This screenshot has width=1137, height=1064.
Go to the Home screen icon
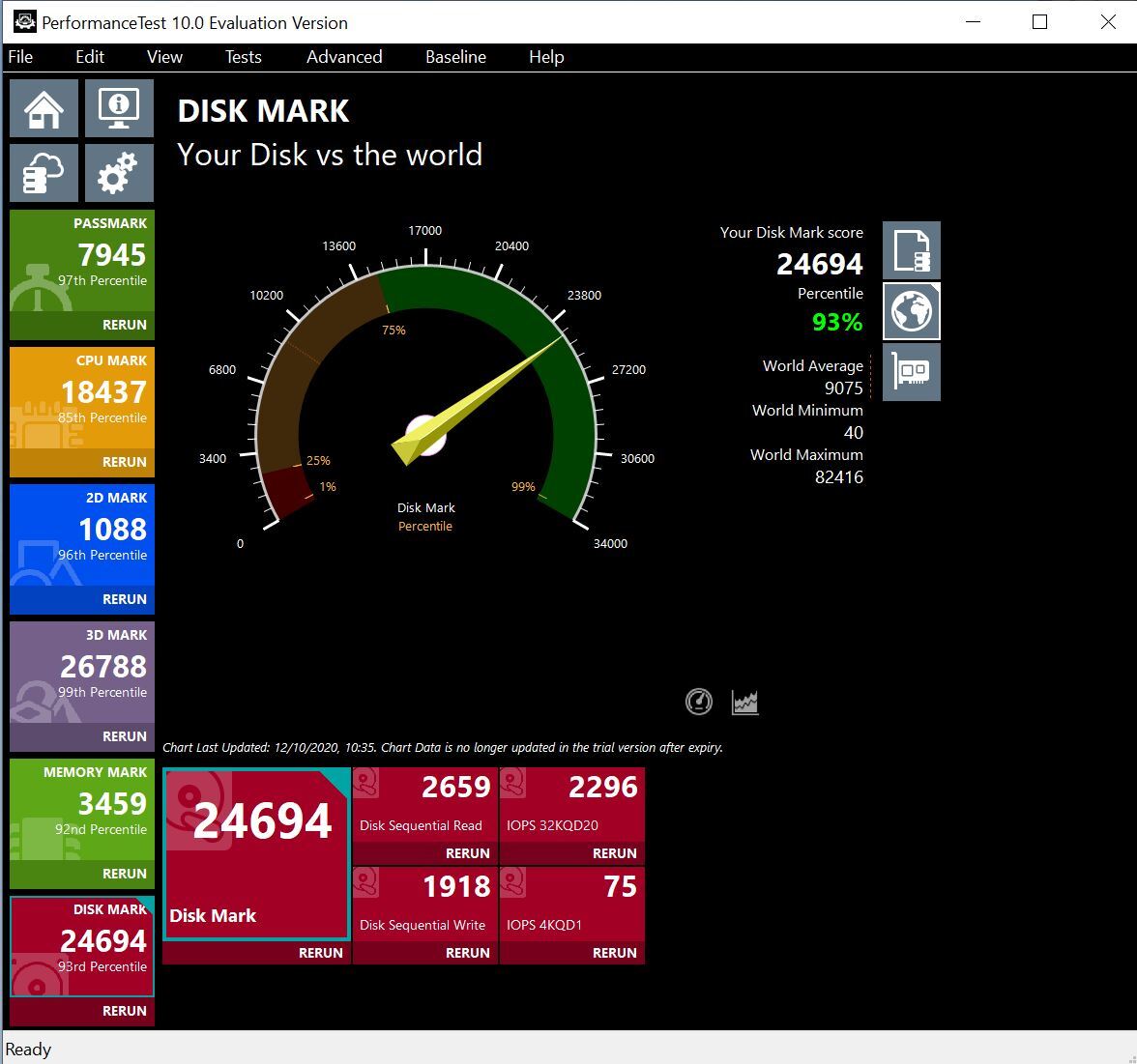[x=44, y=108]
